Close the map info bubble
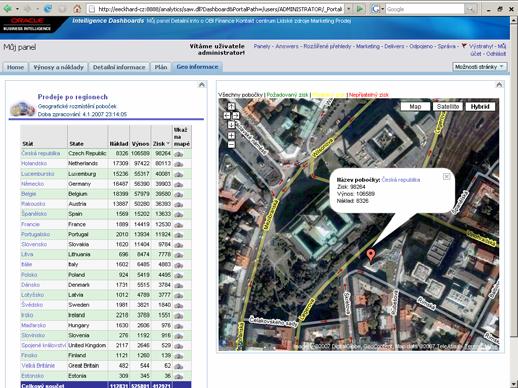The image size is (518, 388). [x=446, y=176]
